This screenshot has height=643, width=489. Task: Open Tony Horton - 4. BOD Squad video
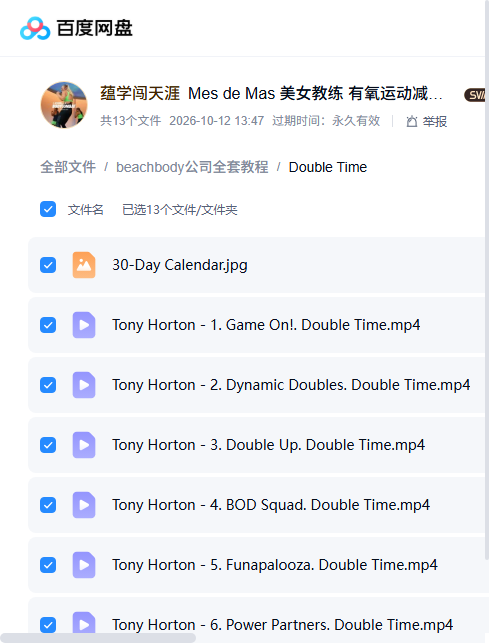[271, 505]
